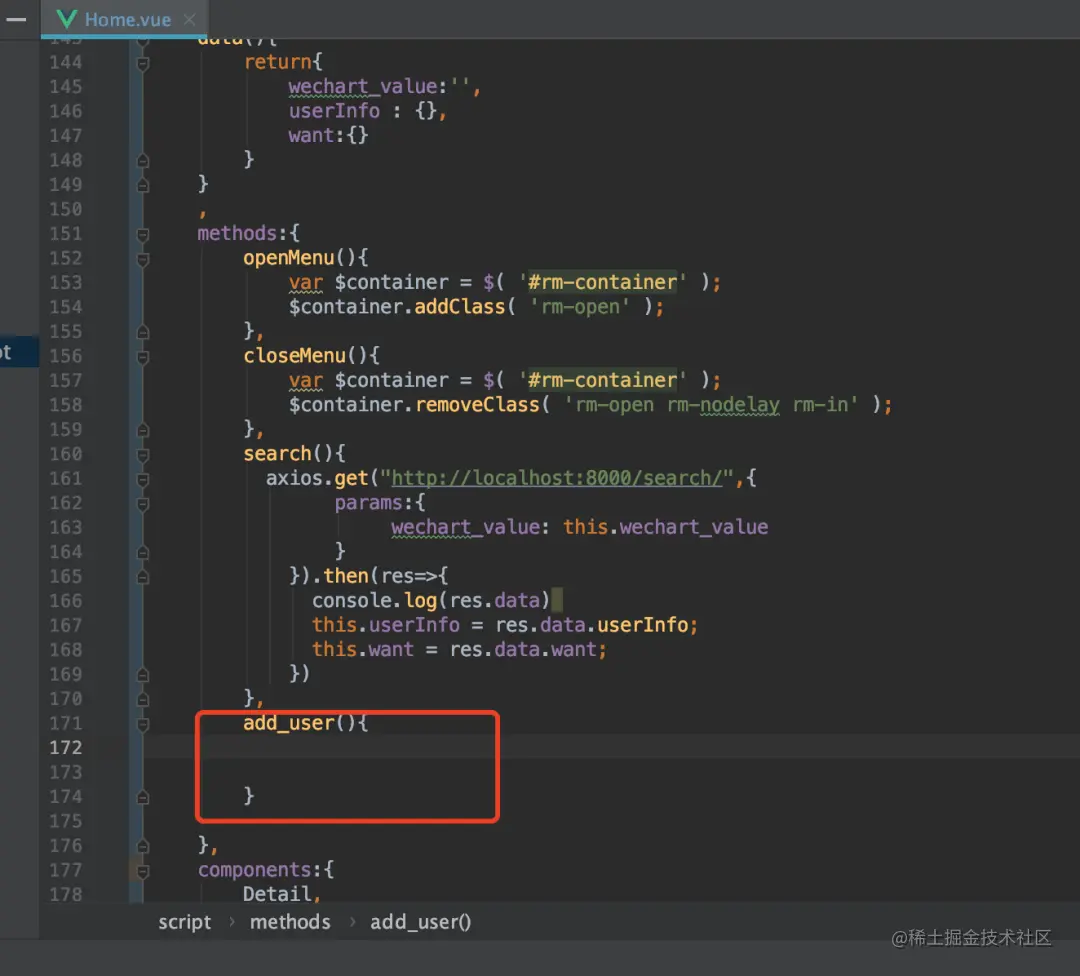Select the add_user() breadcrumb
This screenshot has height=976, width=1080.
(420, 922)
